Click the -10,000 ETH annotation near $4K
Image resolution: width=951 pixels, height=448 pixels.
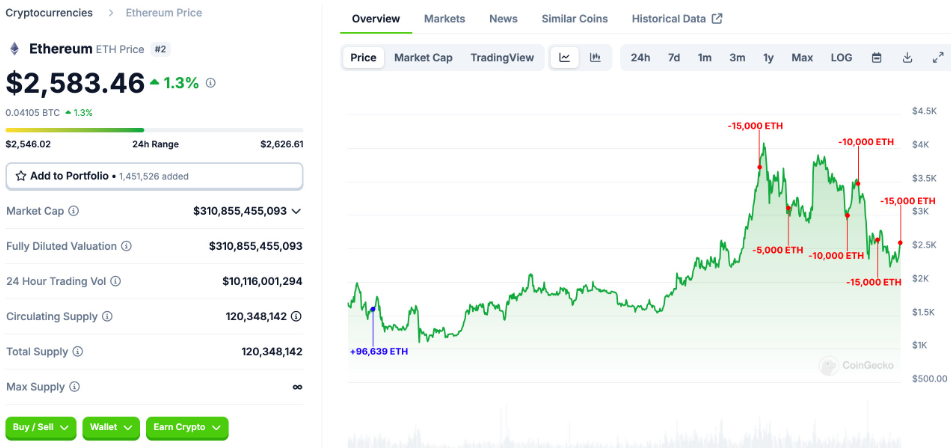(866, 142)
